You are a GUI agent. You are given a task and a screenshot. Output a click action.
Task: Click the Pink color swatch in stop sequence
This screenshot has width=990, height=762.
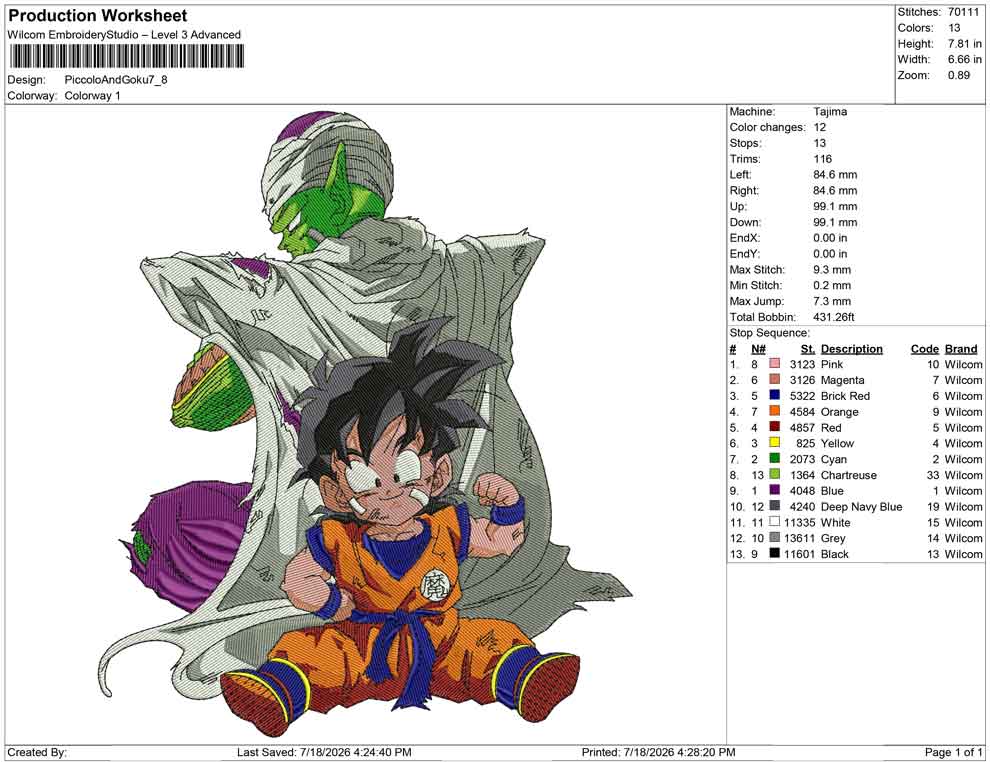click(775, 364)
